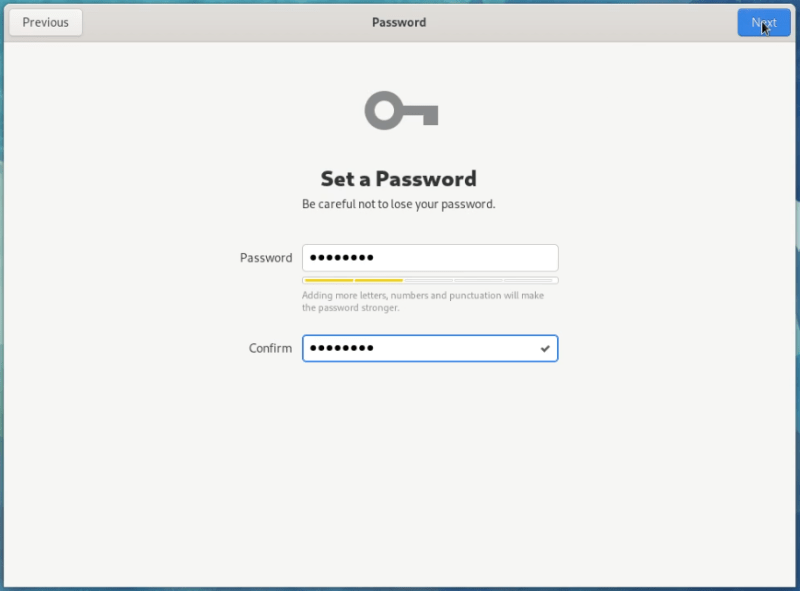Click the confirmation tick next to the password dots
This screenshot has height=591, width=800.
click(x=544, y=348)
